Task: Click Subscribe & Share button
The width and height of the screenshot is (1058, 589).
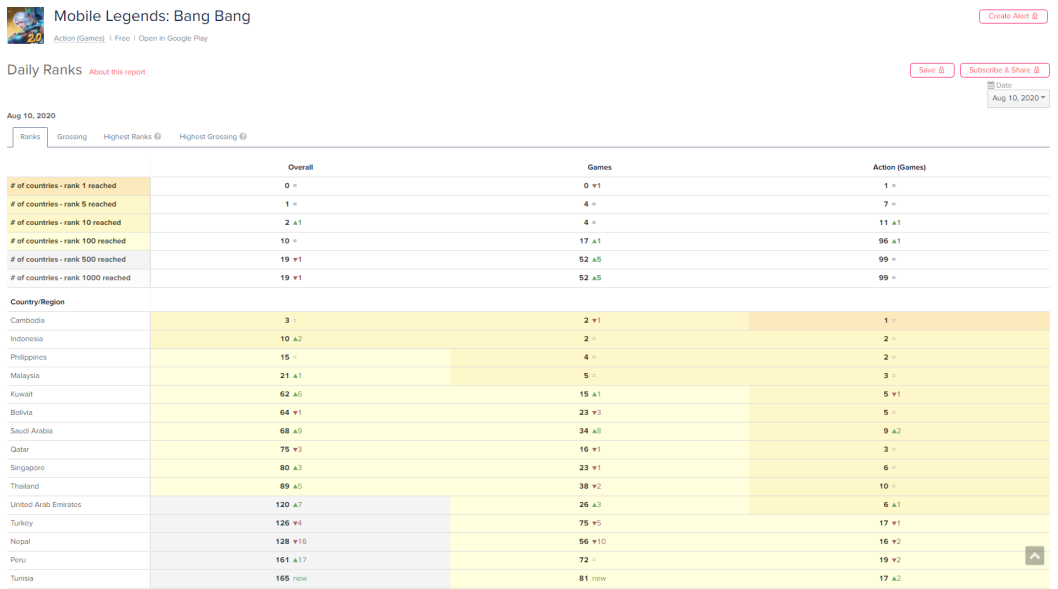Action: [x=1005, y=70]
